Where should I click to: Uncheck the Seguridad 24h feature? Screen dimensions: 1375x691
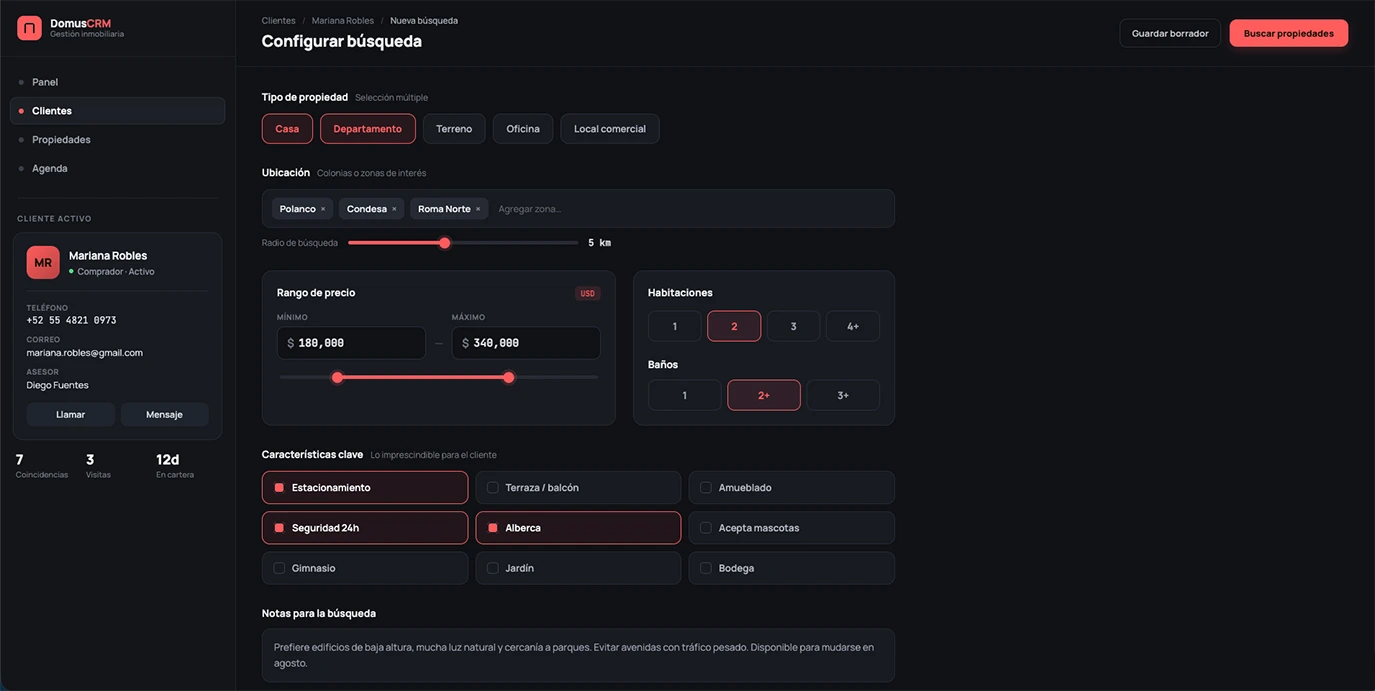[x=365, y=528]
